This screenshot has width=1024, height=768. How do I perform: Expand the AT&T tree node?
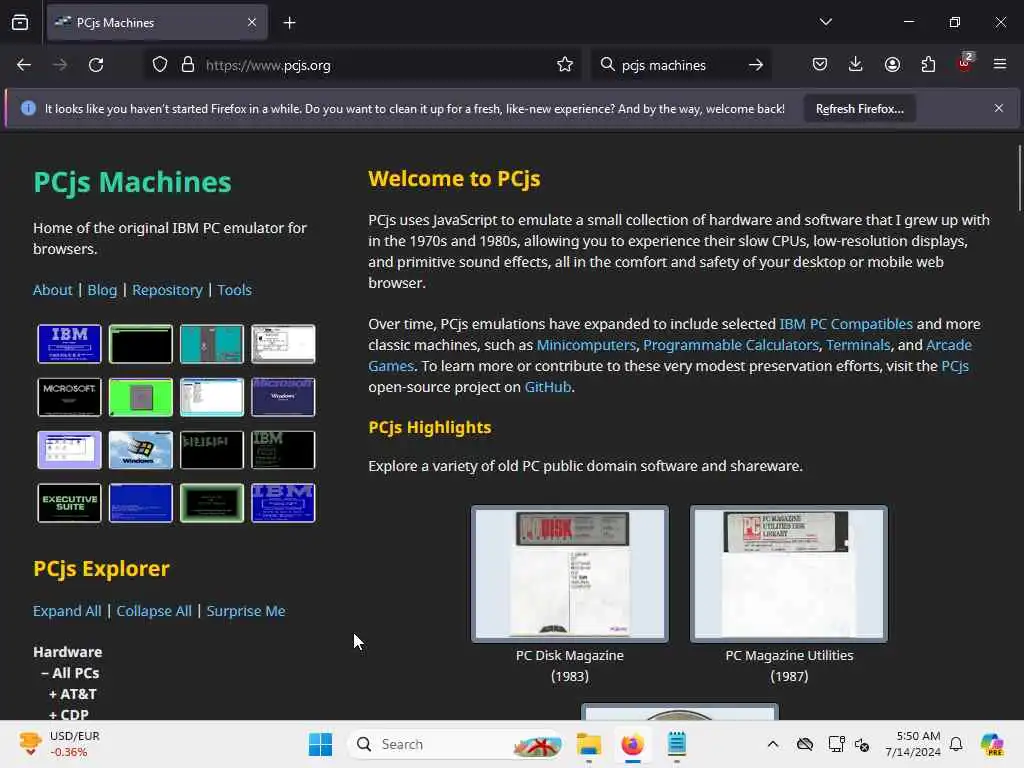(72, 694)
